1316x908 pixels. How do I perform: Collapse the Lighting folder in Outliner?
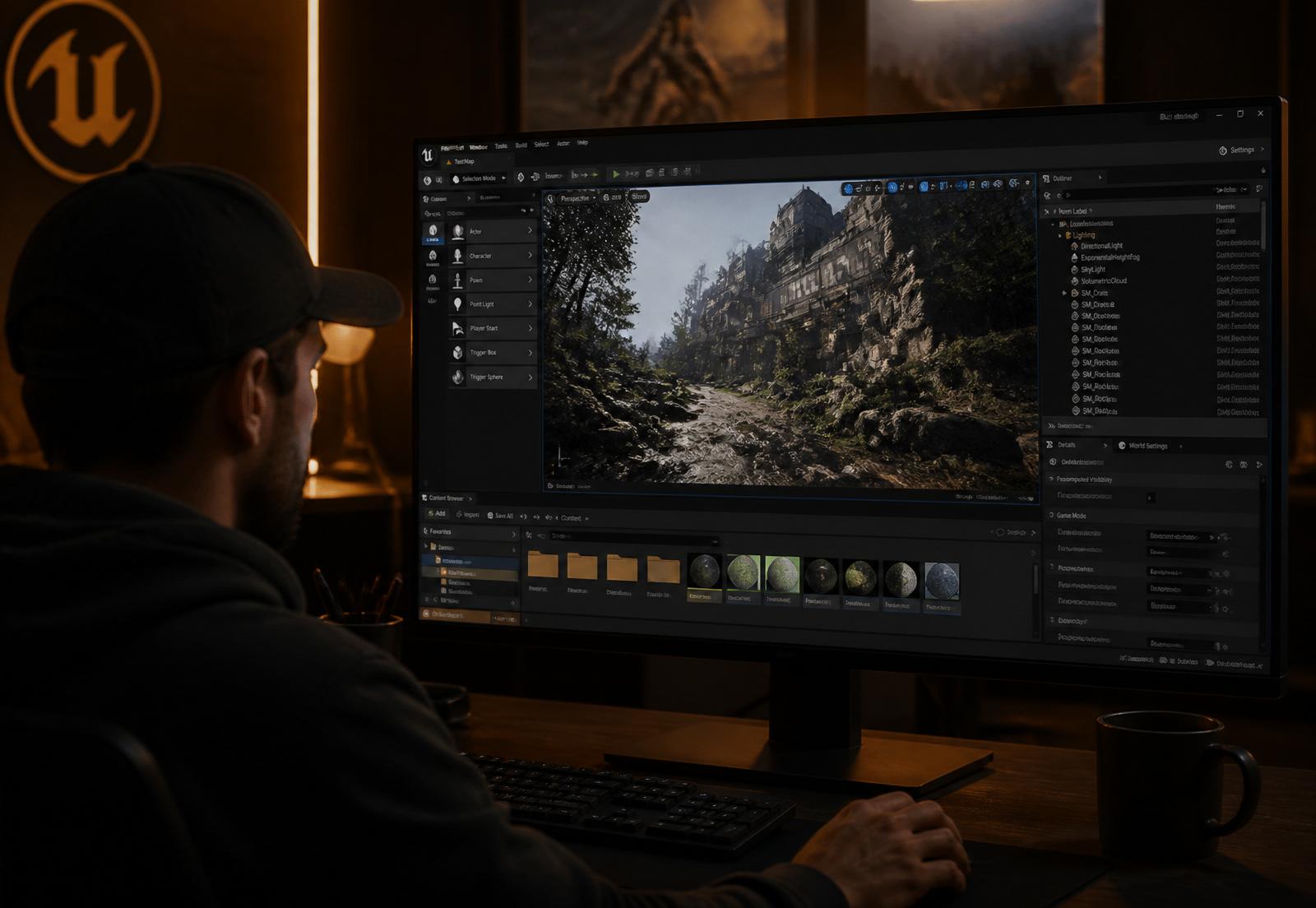coord(1060,235)
